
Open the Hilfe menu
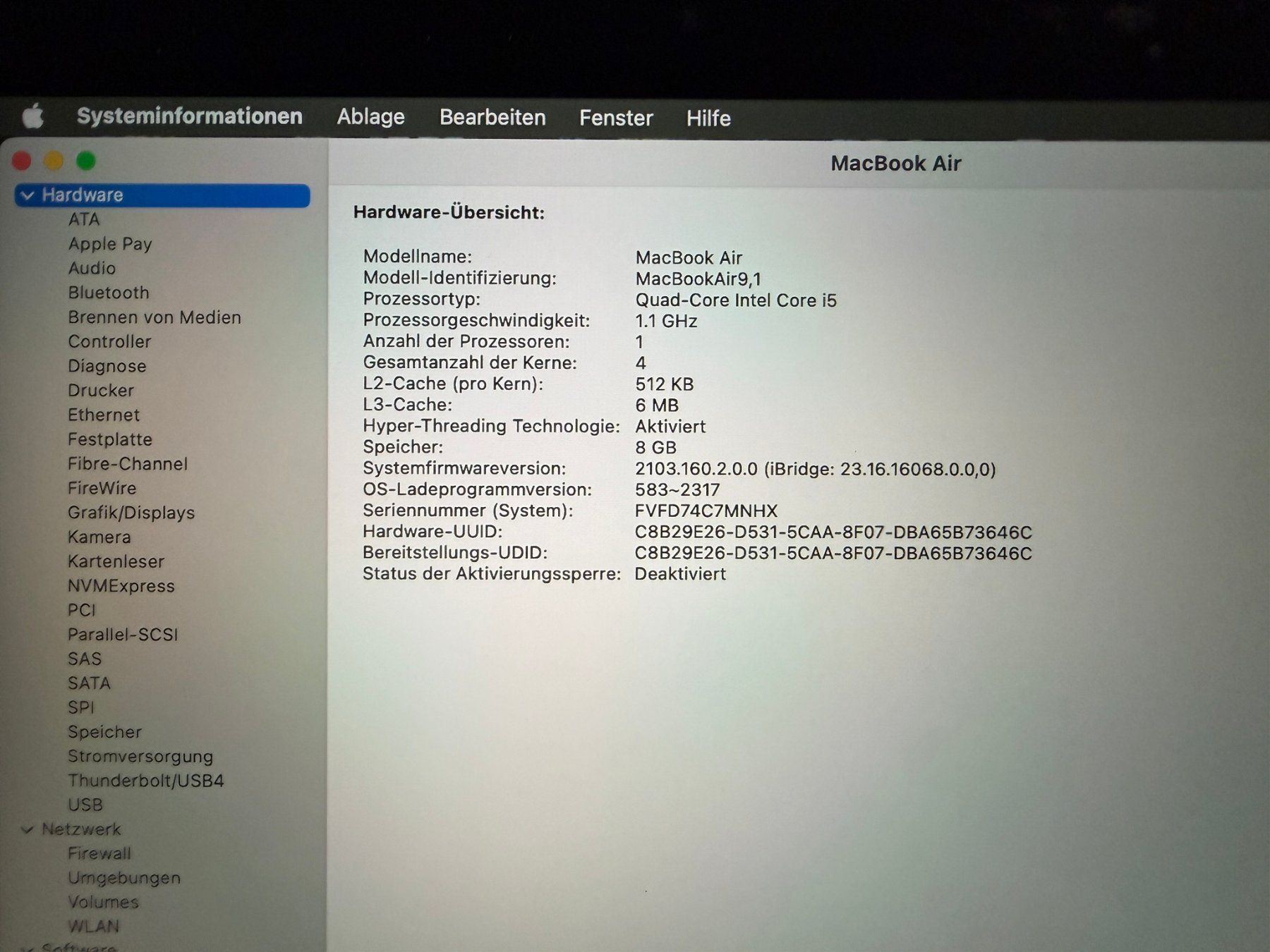click(708, 118)
